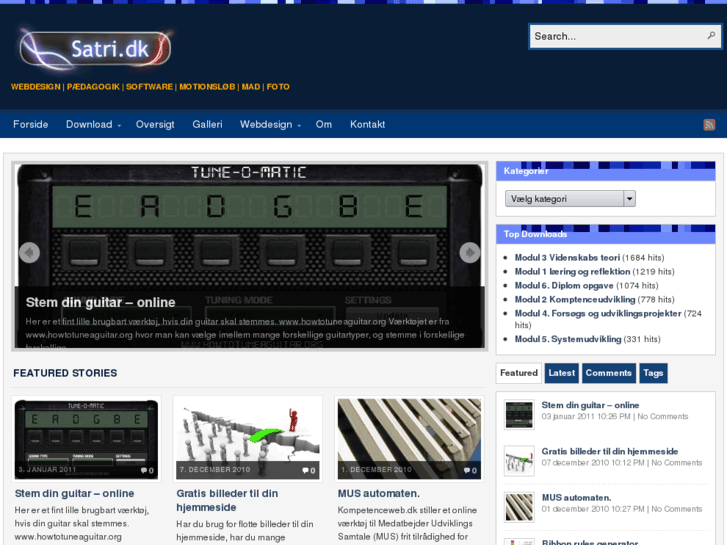Click the search magnifier icon

711,36
